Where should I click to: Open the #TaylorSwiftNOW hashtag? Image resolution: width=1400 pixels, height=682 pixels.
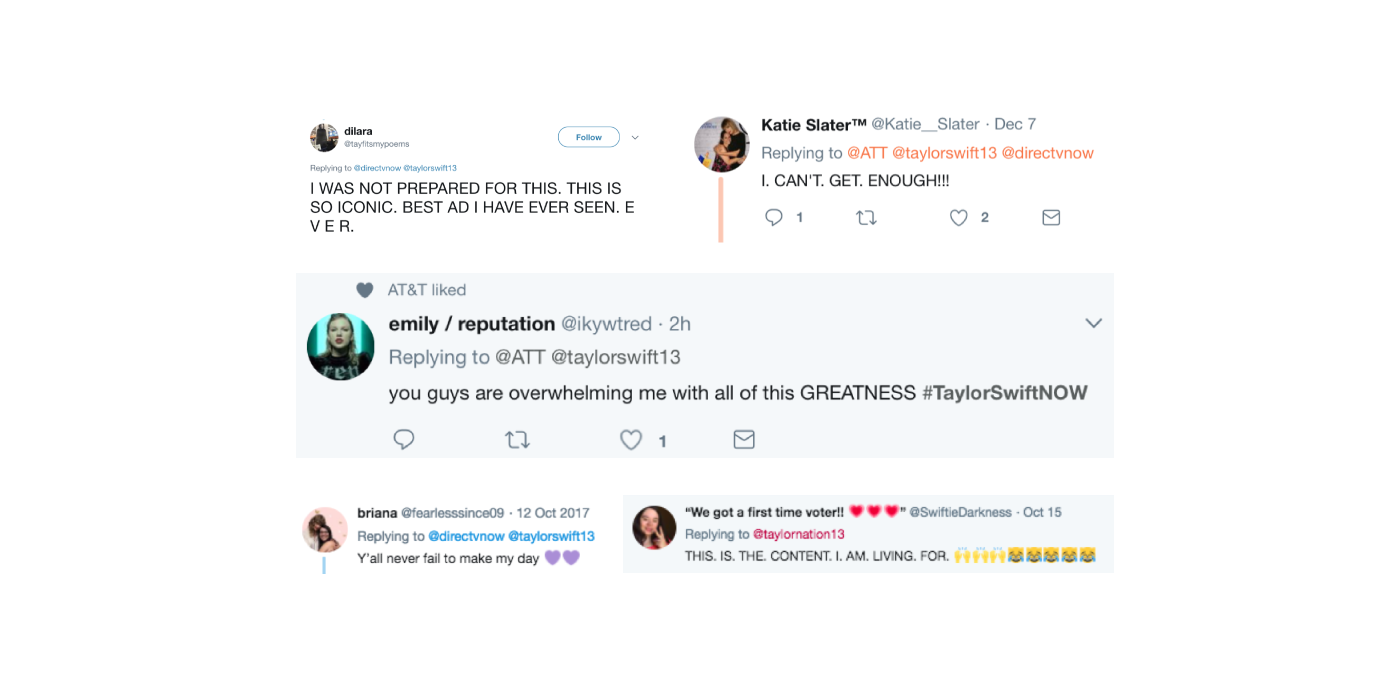click(x=1004, y=393)
